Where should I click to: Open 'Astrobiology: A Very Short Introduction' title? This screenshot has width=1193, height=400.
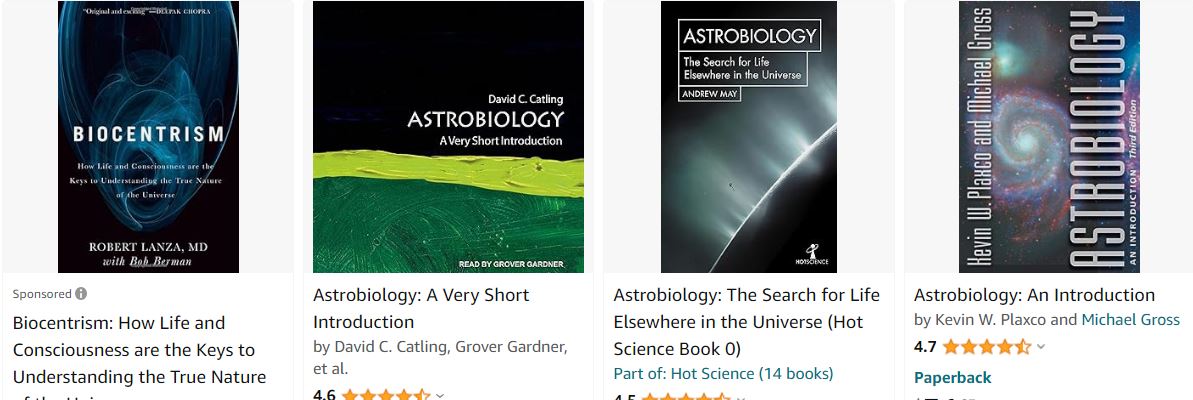coord(421,308)
